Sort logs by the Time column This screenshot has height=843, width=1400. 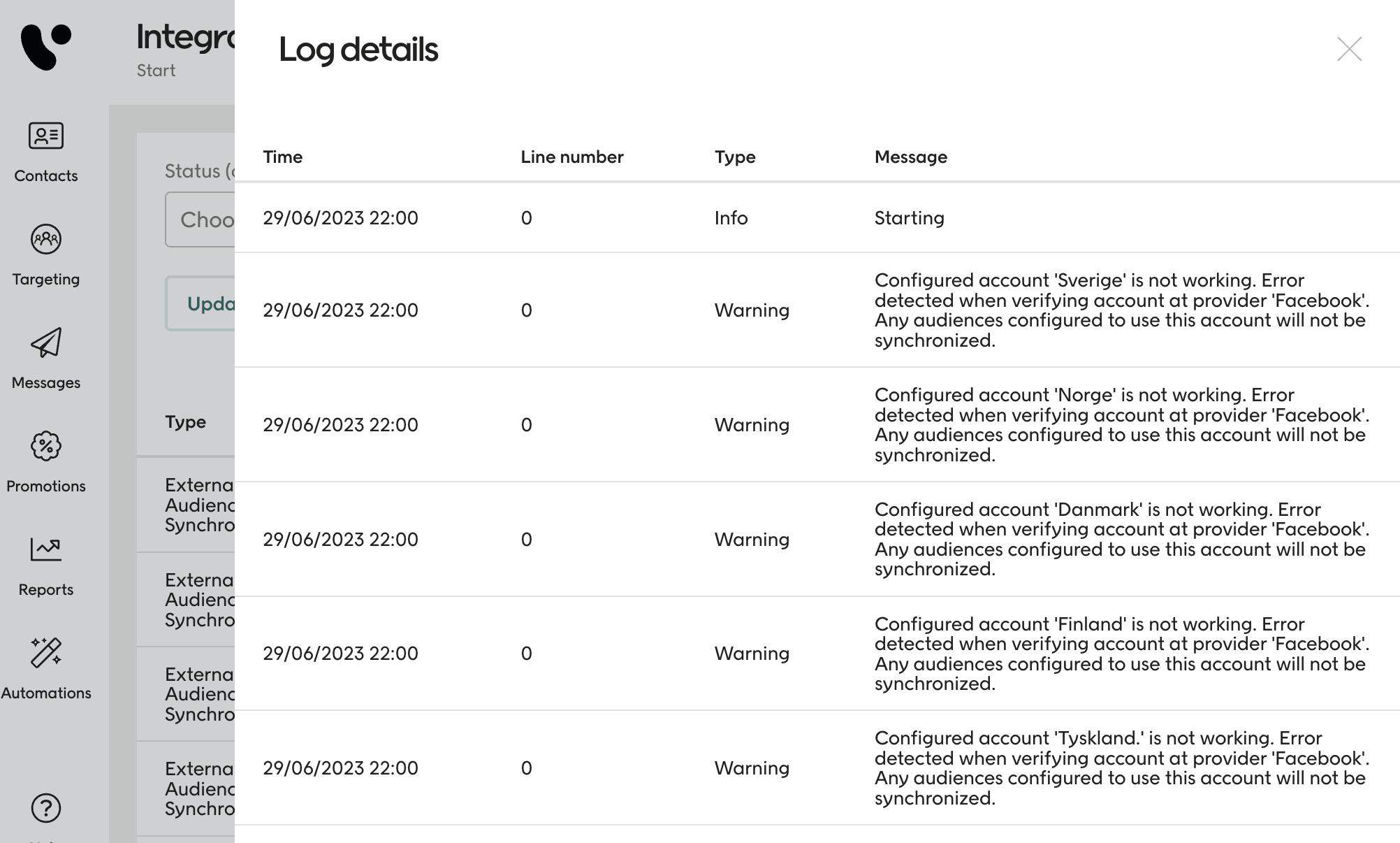pyautogui.click(x=282, y=157)
